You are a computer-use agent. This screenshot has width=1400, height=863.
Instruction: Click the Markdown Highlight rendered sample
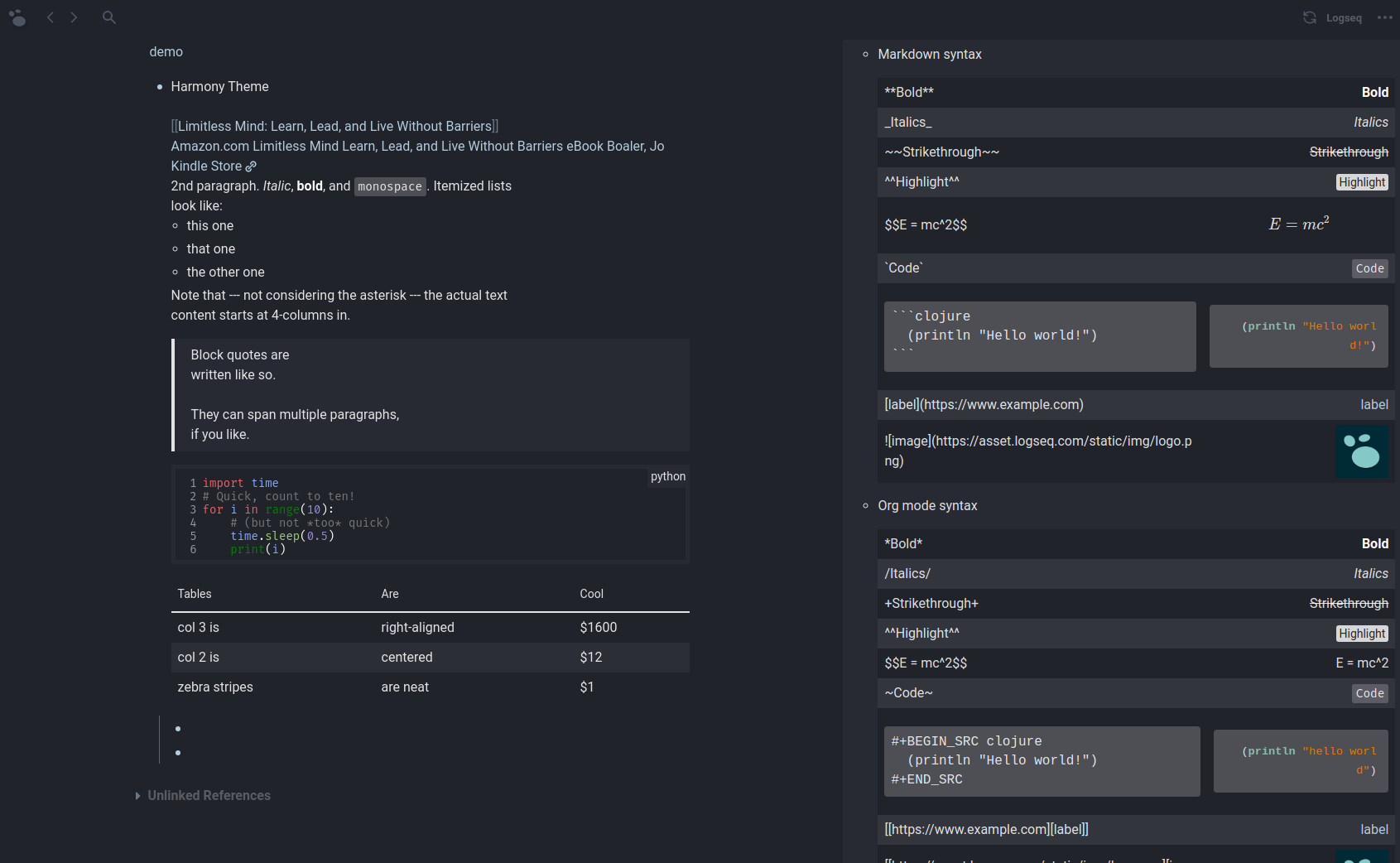pyautogui.click(x=1362, y=182)
